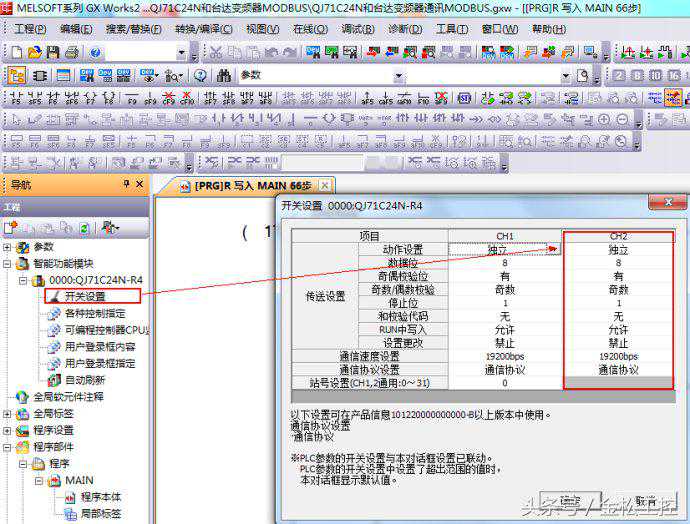
Task: Click the Save Project disk icon
Action: tap(52, 52)
